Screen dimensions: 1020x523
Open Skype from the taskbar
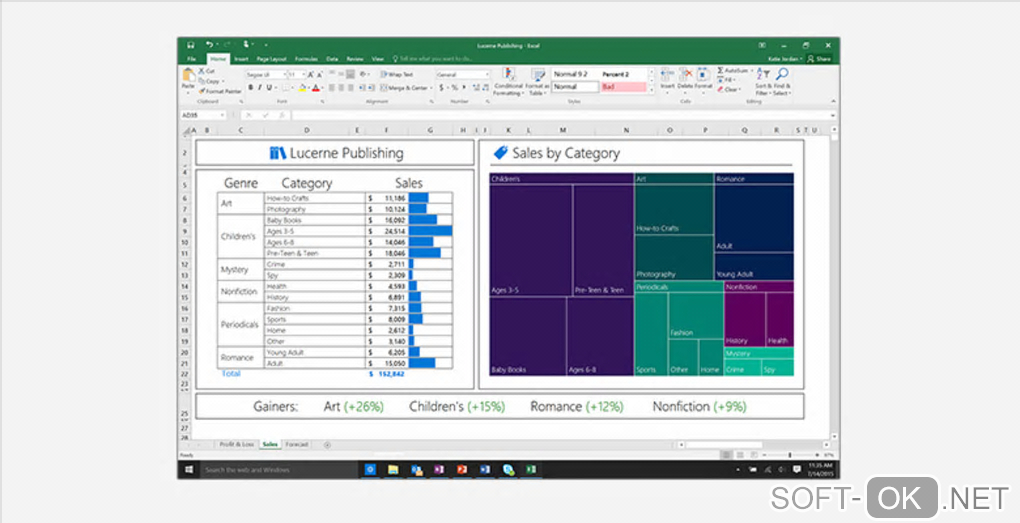[508, 470]
